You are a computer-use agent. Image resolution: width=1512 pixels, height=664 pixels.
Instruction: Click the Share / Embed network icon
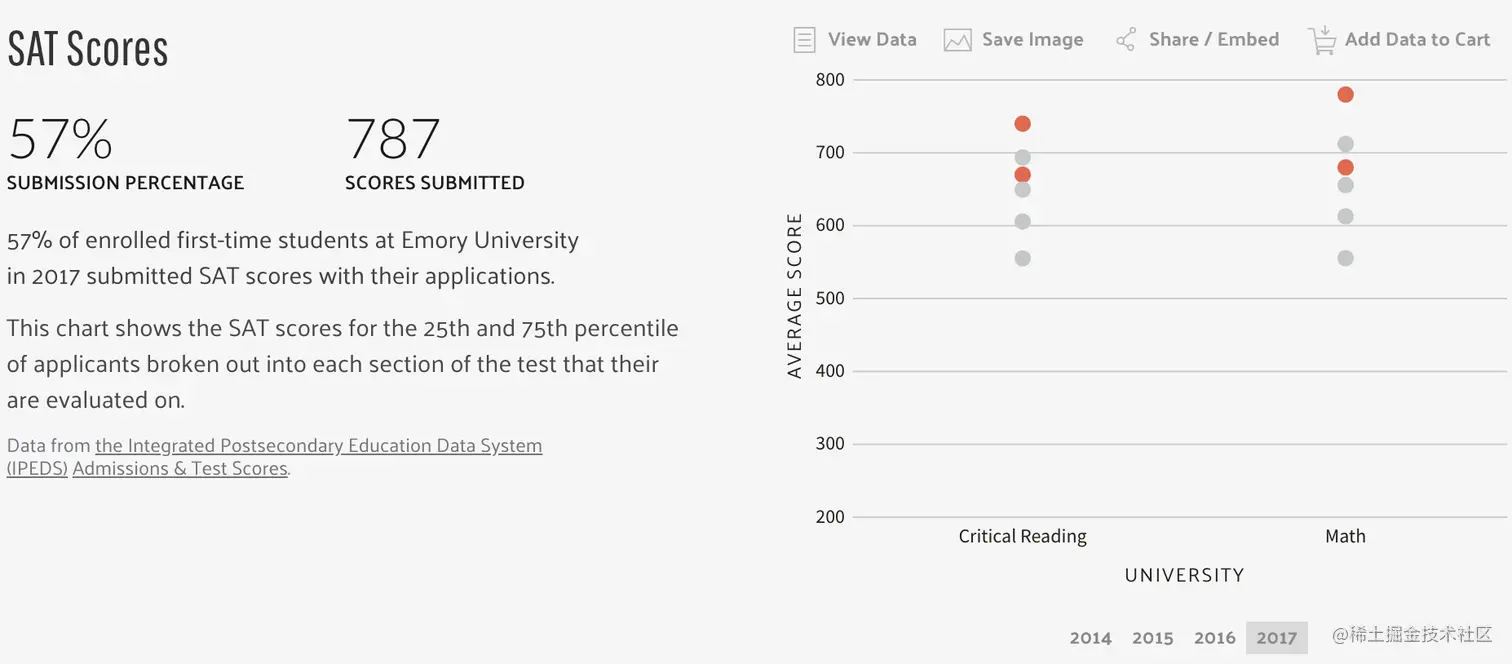tap(1126, 40)
